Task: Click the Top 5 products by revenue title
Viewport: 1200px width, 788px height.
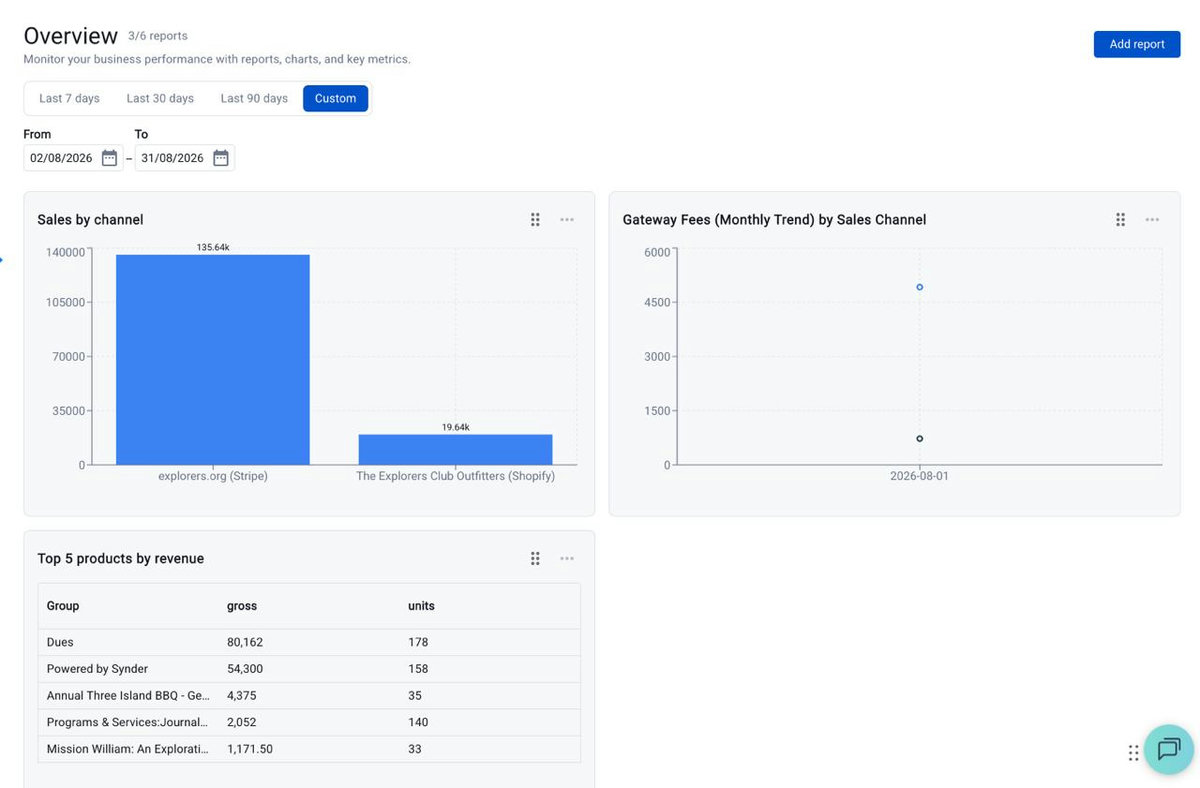Action: coord(121,559)
